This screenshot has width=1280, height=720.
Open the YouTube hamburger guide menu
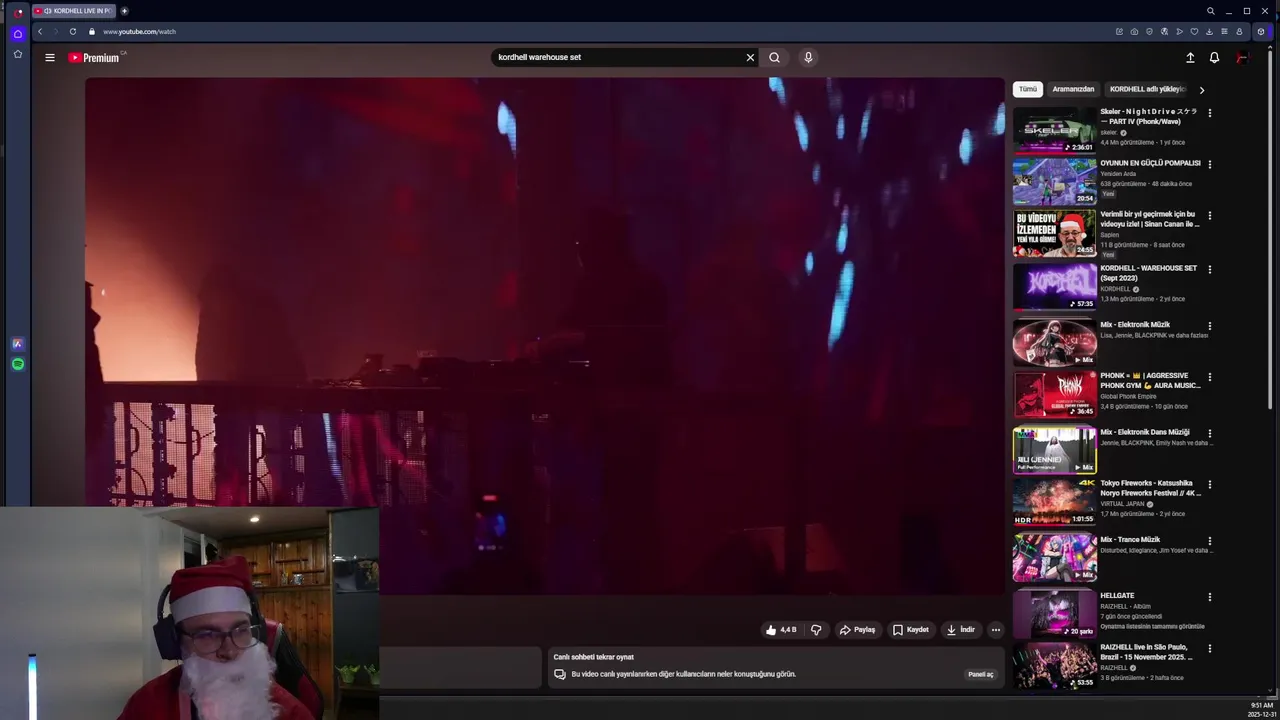(x=49, y=58)
